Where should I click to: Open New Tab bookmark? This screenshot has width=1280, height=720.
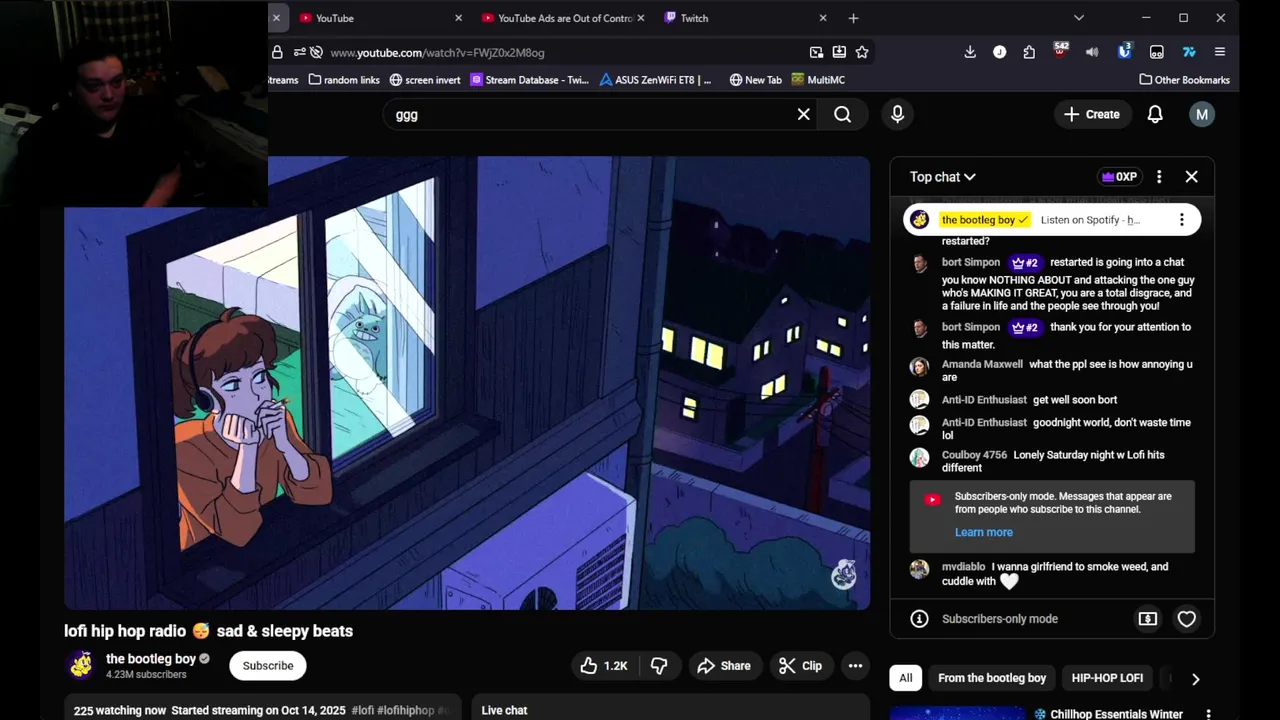[756, 80]
